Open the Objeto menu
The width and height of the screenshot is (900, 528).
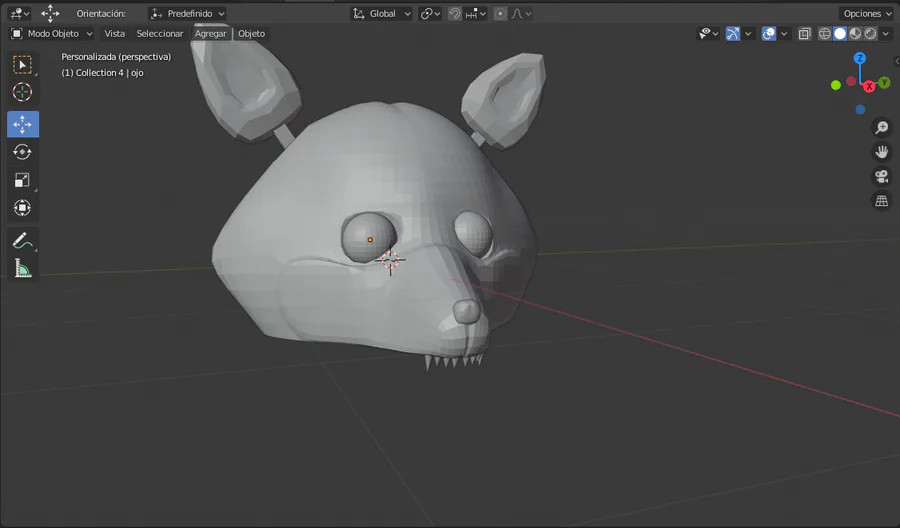coord(251,34)
